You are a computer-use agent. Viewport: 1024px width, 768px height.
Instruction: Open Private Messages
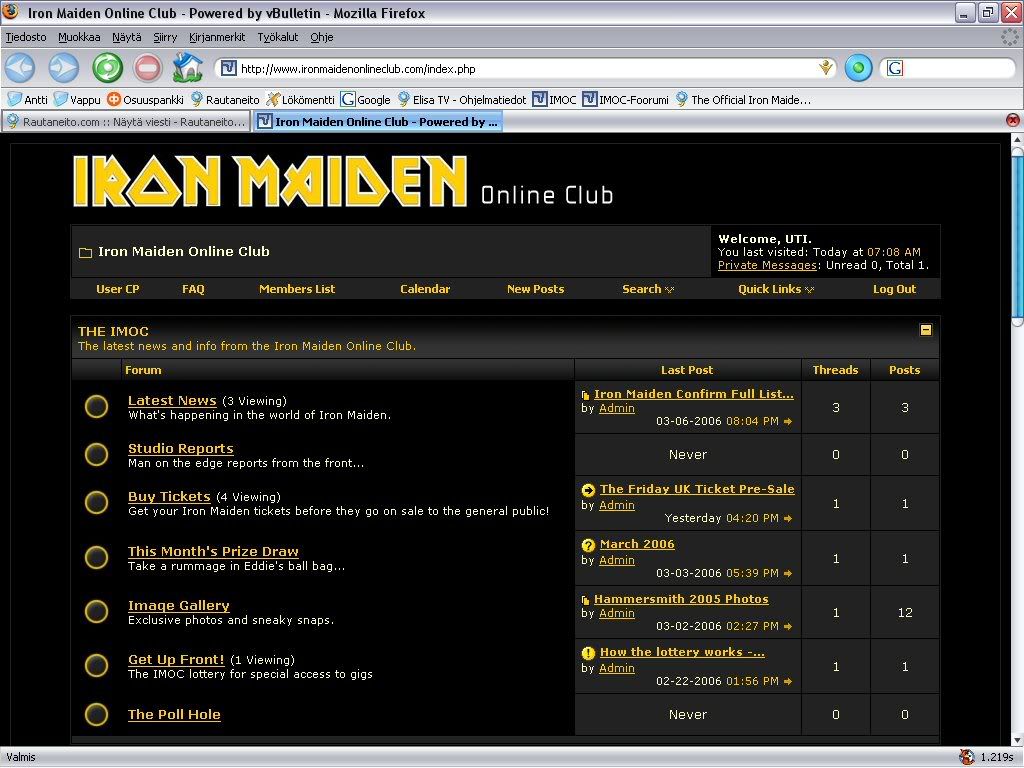[767, 265]
